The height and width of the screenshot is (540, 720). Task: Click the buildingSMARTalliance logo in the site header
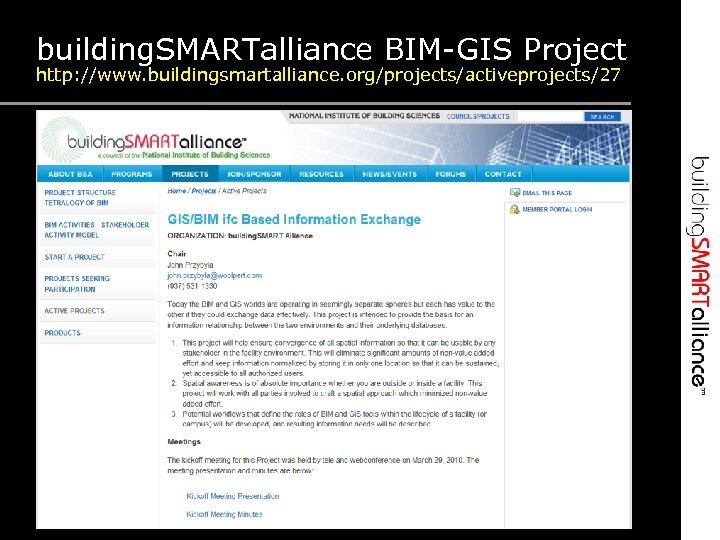(156, 141)
